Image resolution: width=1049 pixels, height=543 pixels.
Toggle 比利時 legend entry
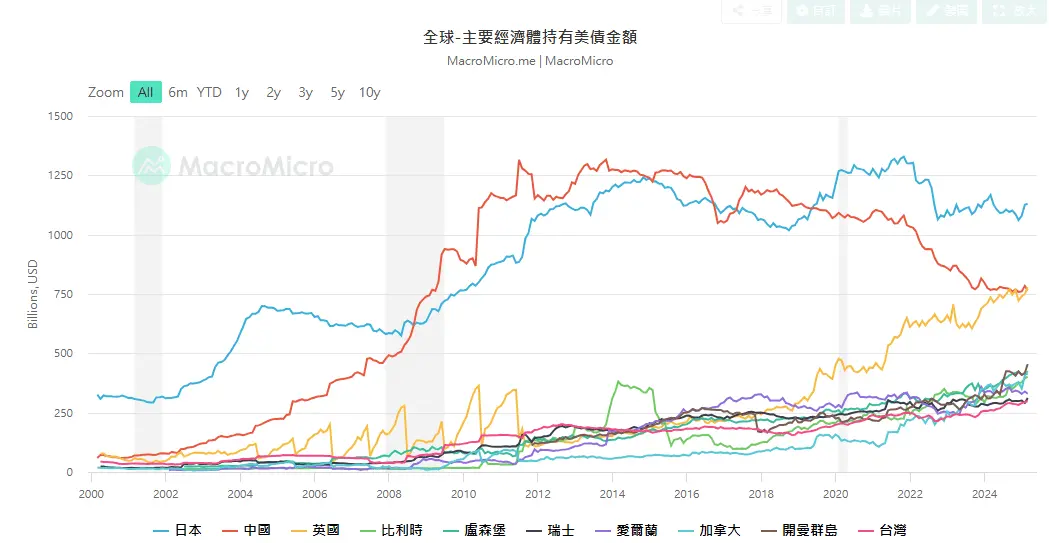[391, 530]
